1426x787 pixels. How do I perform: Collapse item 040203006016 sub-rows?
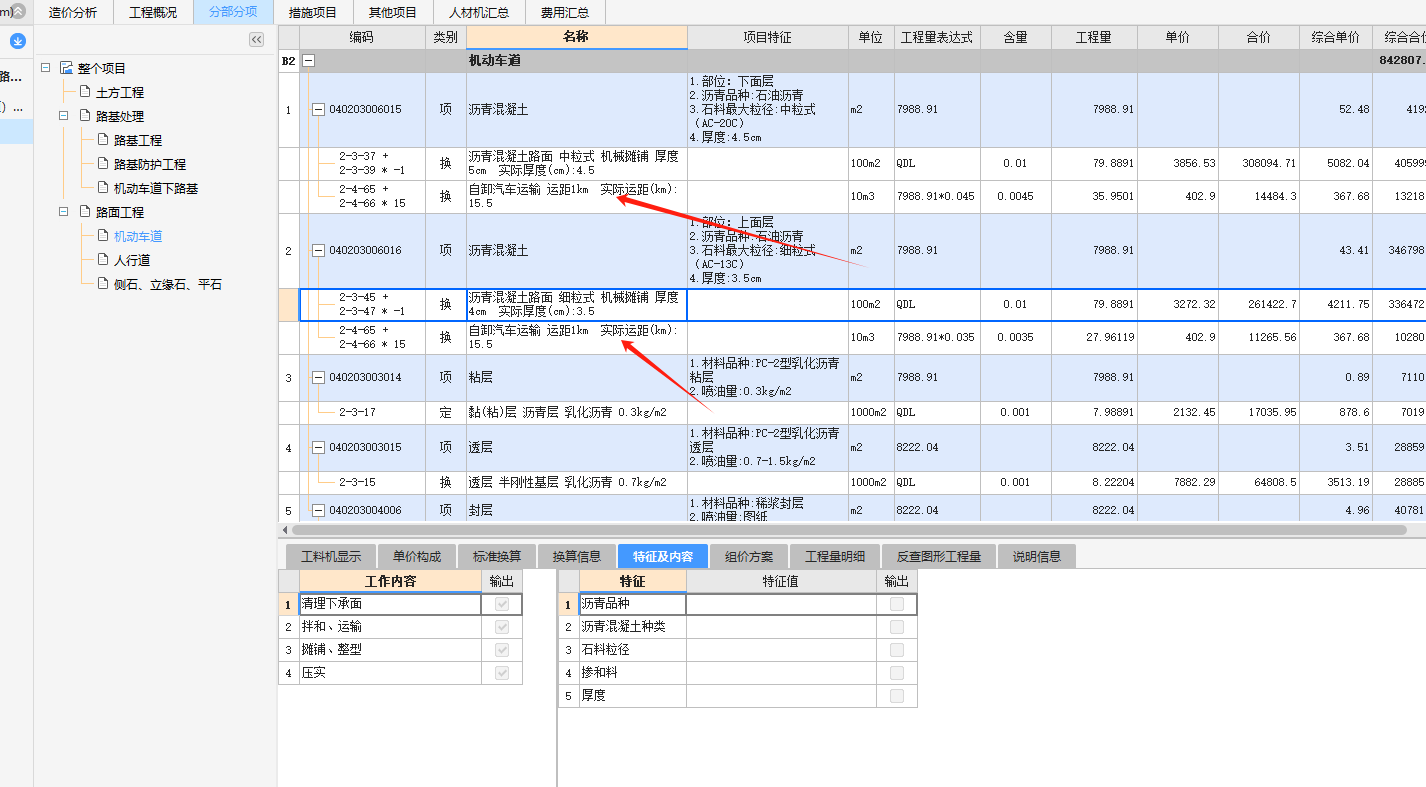(318, 251)
